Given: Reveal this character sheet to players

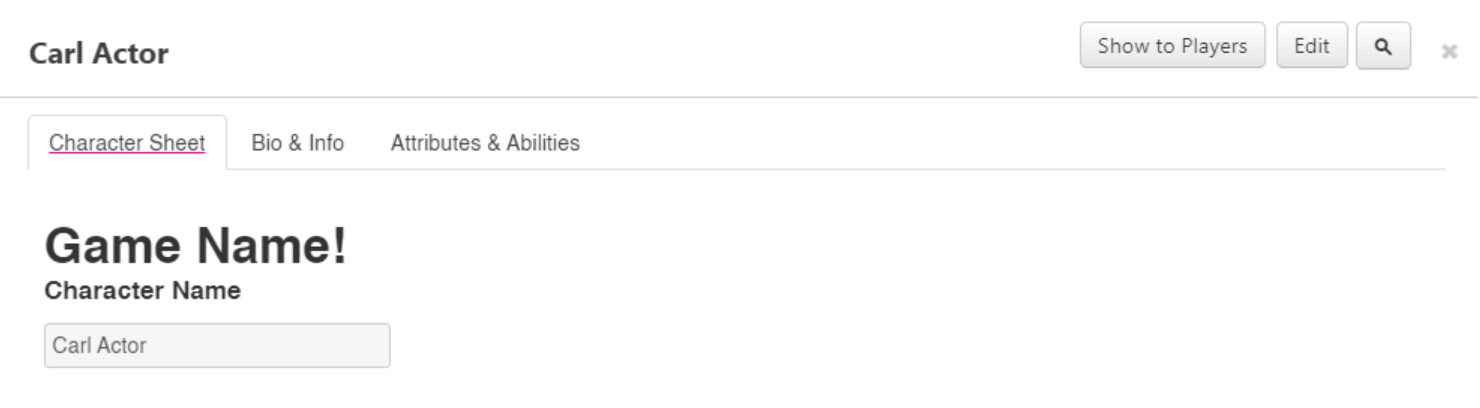Looking at the screenshot, I should 1172,46.
